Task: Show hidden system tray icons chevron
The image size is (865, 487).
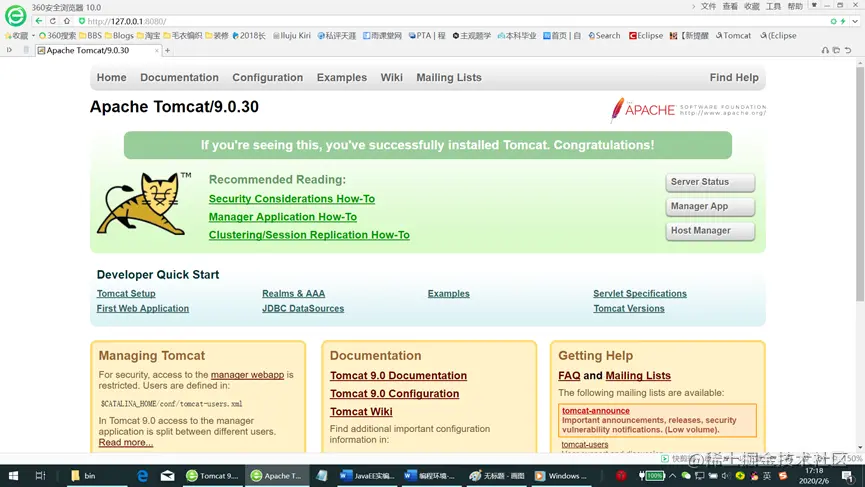Action: tap(672, 475)
